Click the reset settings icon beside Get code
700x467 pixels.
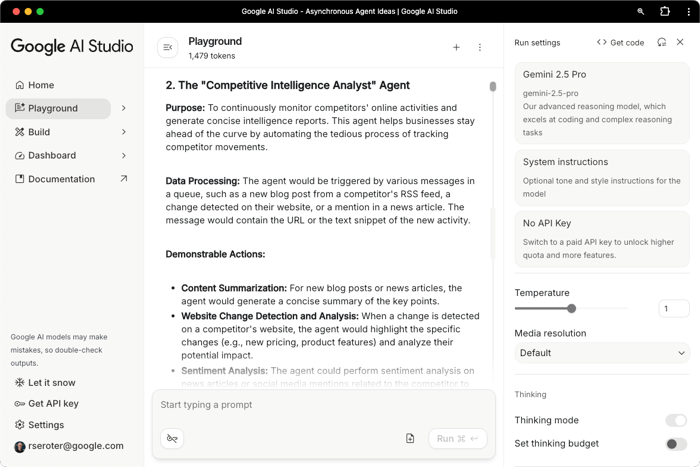[661, 43]
